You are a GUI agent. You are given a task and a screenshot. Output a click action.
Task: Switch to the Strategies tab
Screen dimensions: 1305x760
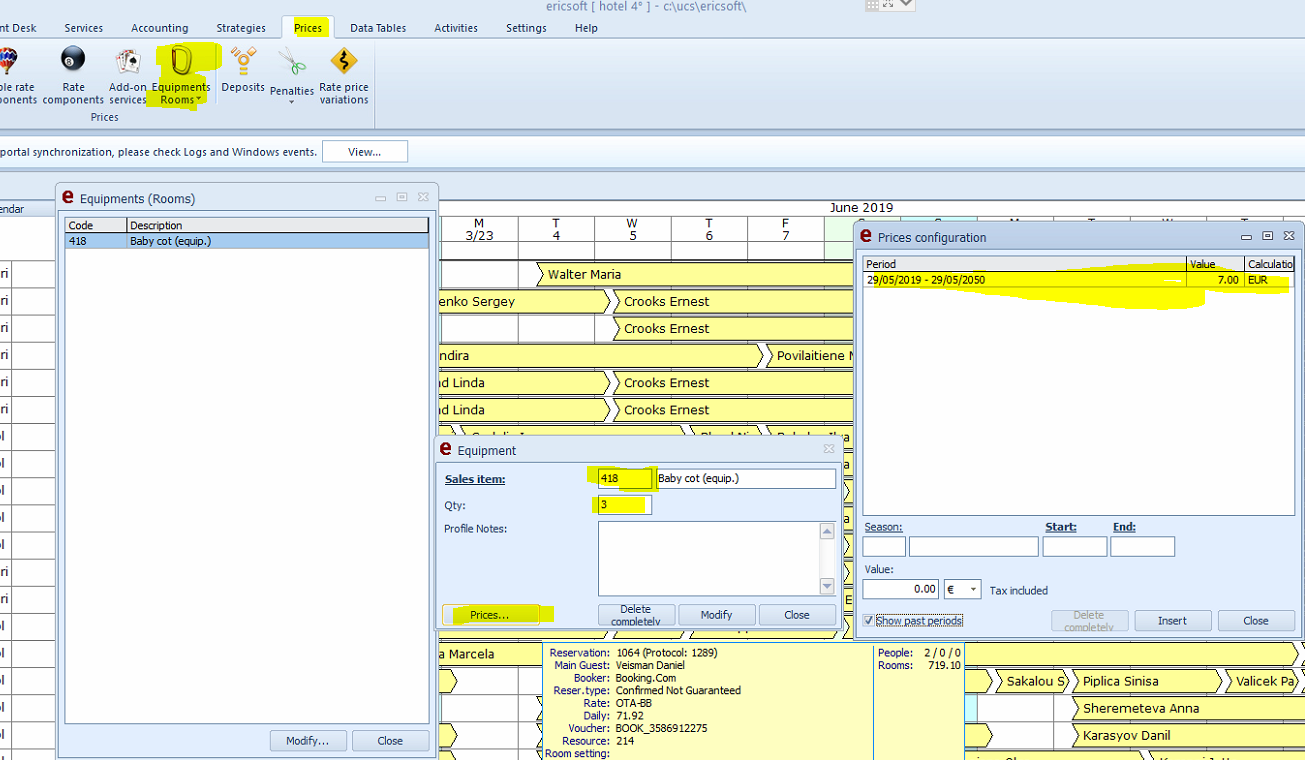241,28
